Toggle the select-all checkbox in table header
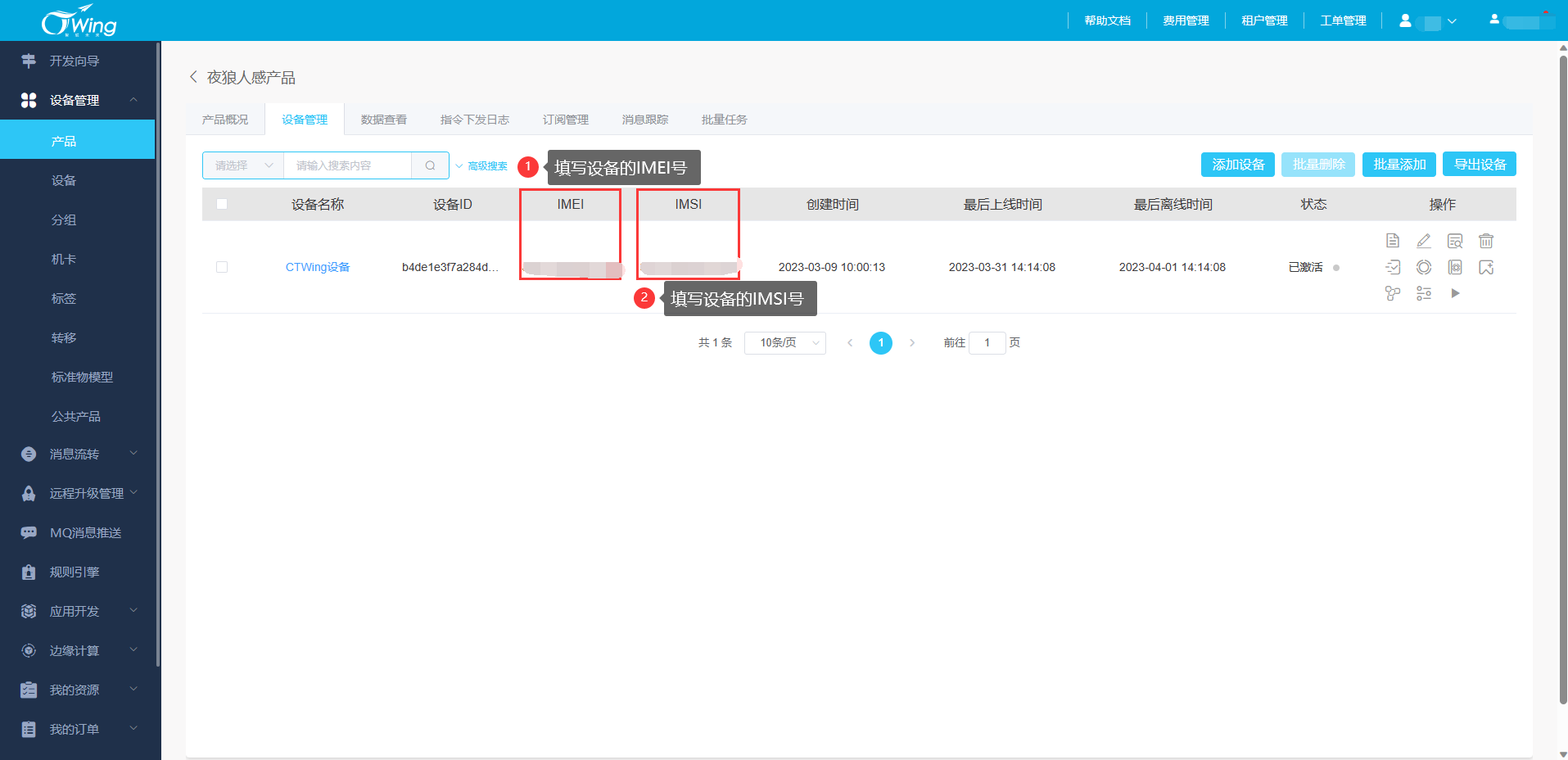This screenshot has width=1568, height=760. [222, 204]
